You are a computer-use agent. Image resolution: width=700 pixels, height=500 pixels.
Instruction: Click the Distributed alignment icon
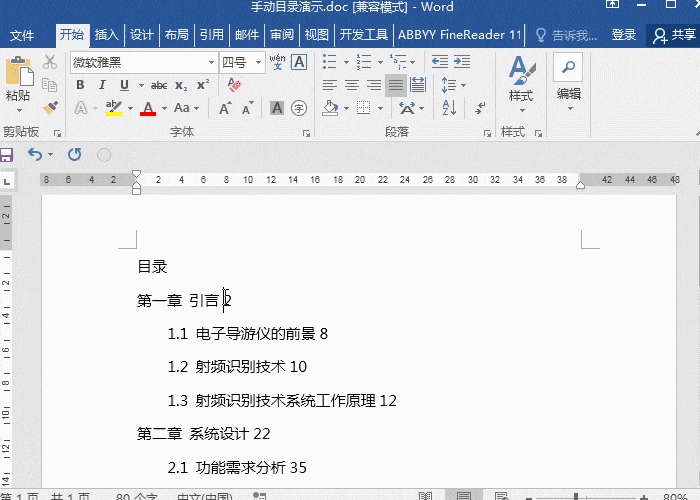(x=418, y=85)
